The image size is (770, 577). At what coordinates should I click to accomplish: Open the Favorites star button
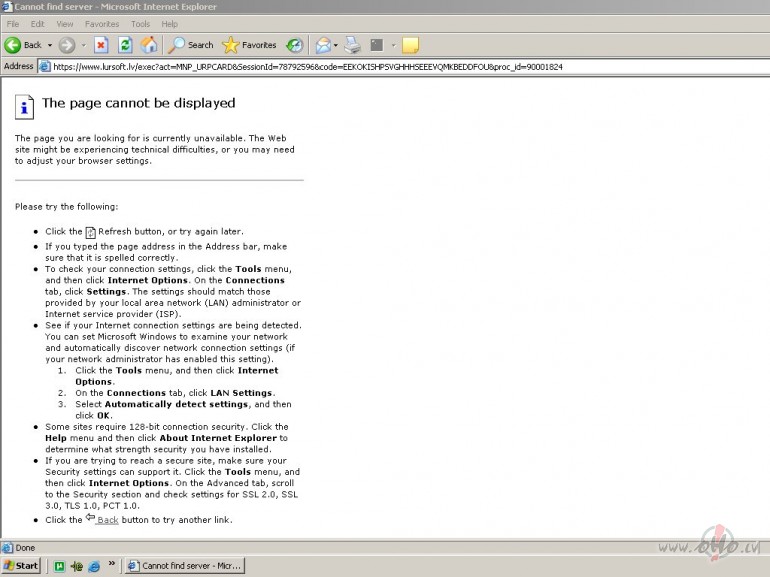(x=249, y=45)
